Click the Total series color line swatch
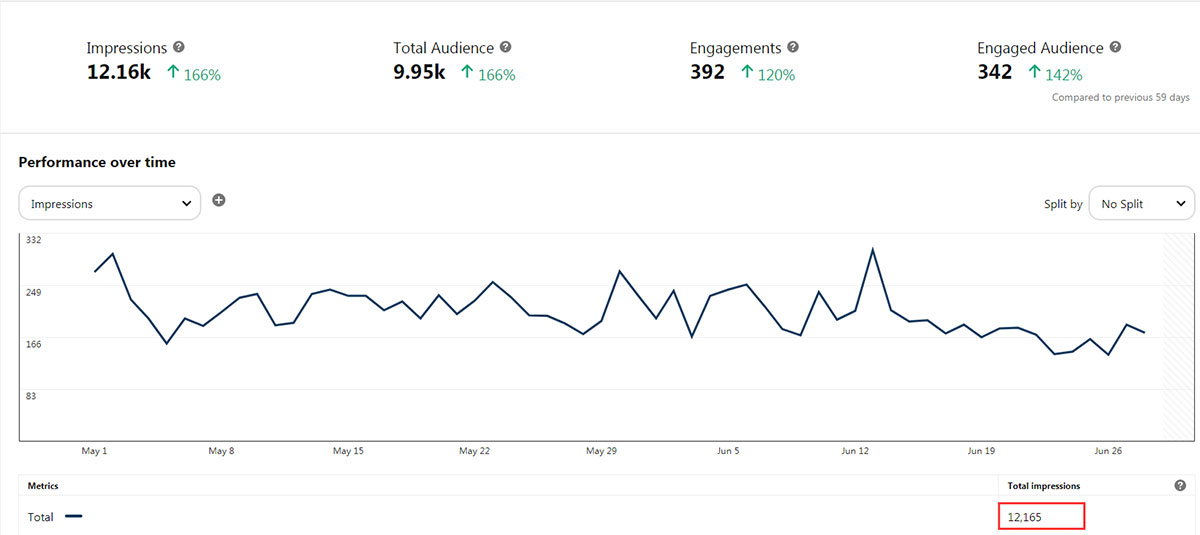Image resolution: width=1200 pixels, height=535 pixels. point(73,517)
